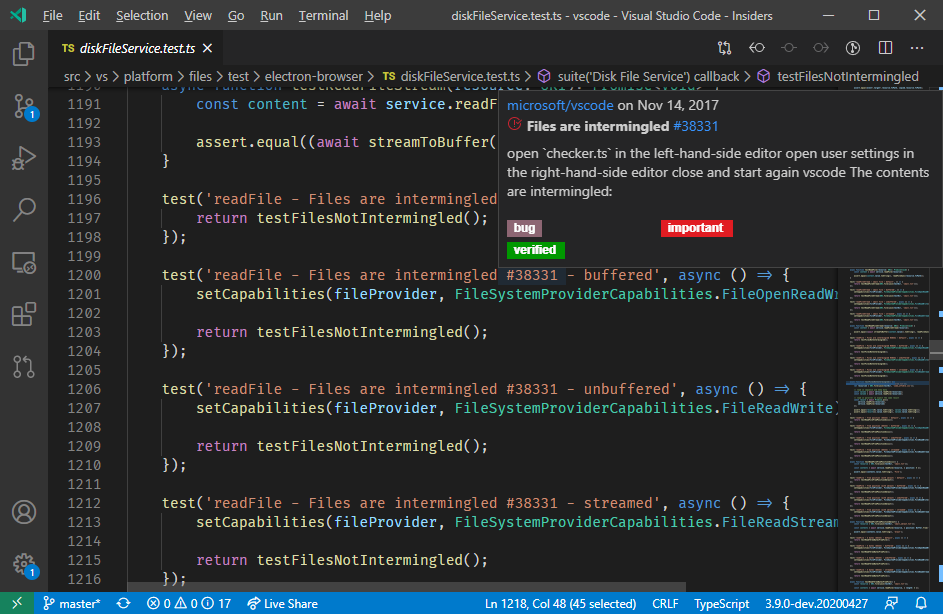
Task: Toggle the timeline/open changes icon in editor toolbar
Action: [724, 47]
